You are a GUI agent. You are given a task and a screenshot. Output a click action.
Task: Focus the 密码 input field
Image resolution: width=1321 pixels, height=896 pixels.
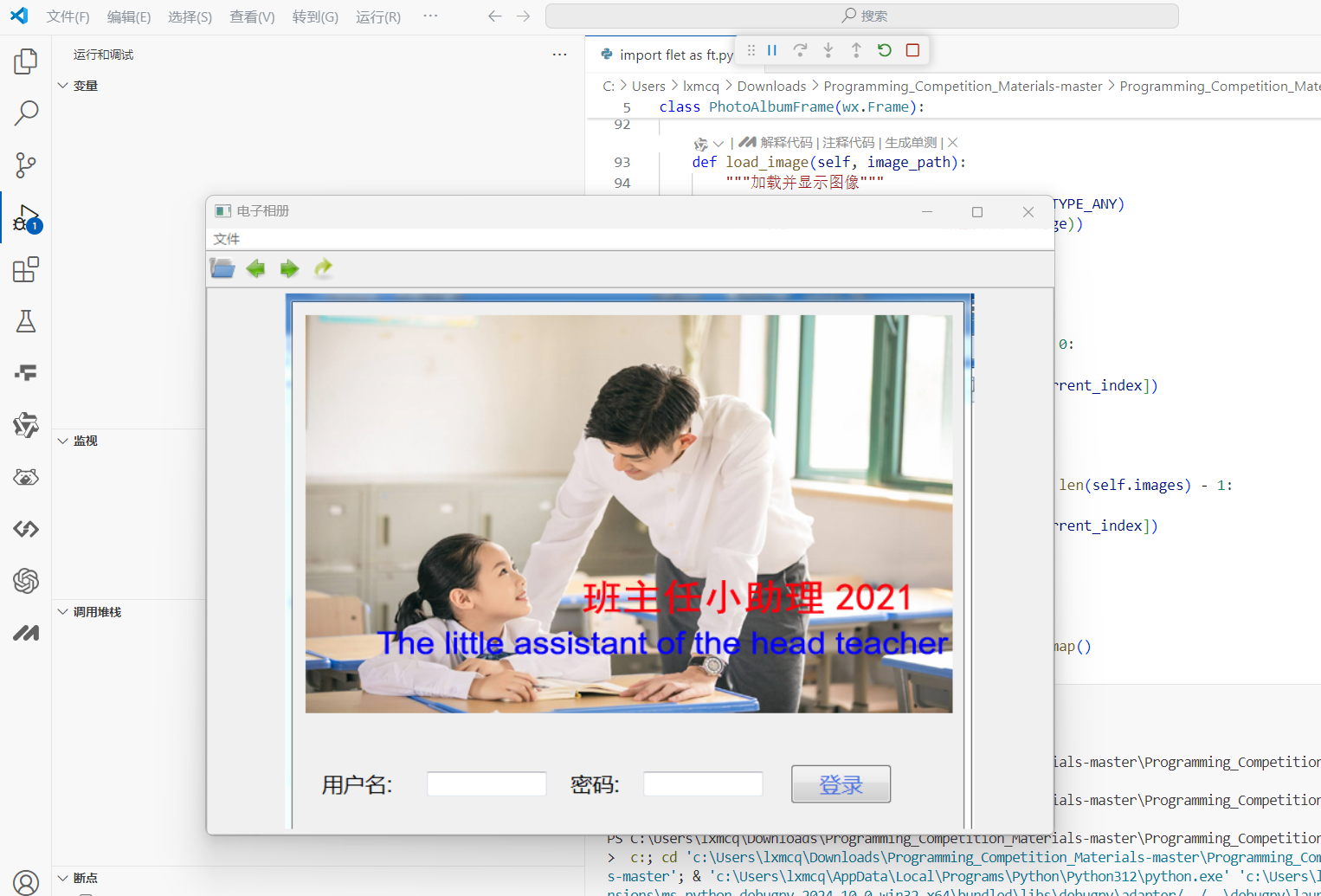703,784
